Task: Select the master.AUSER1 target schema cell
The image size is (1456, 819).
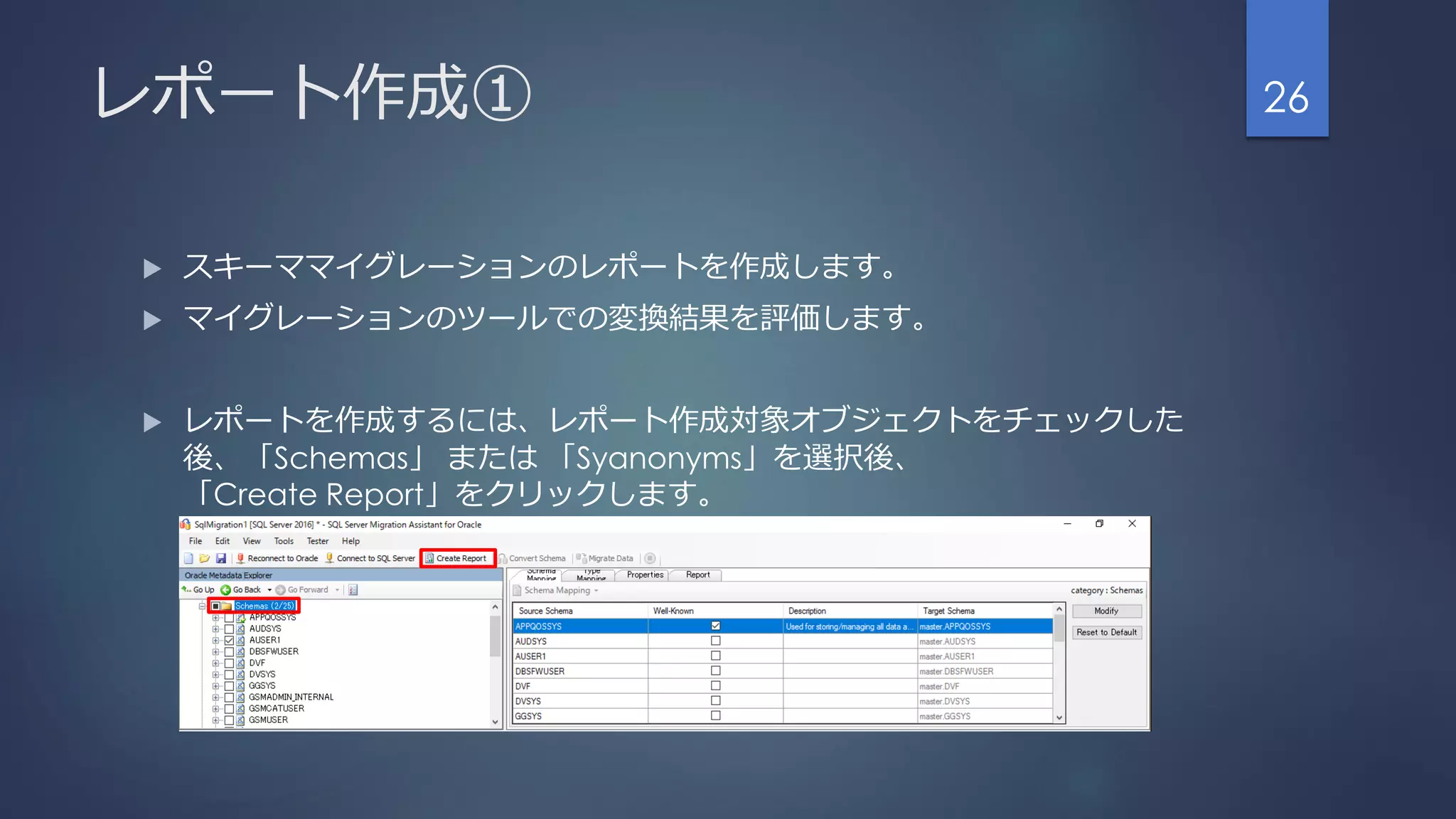Action: (x=985, y=656)
